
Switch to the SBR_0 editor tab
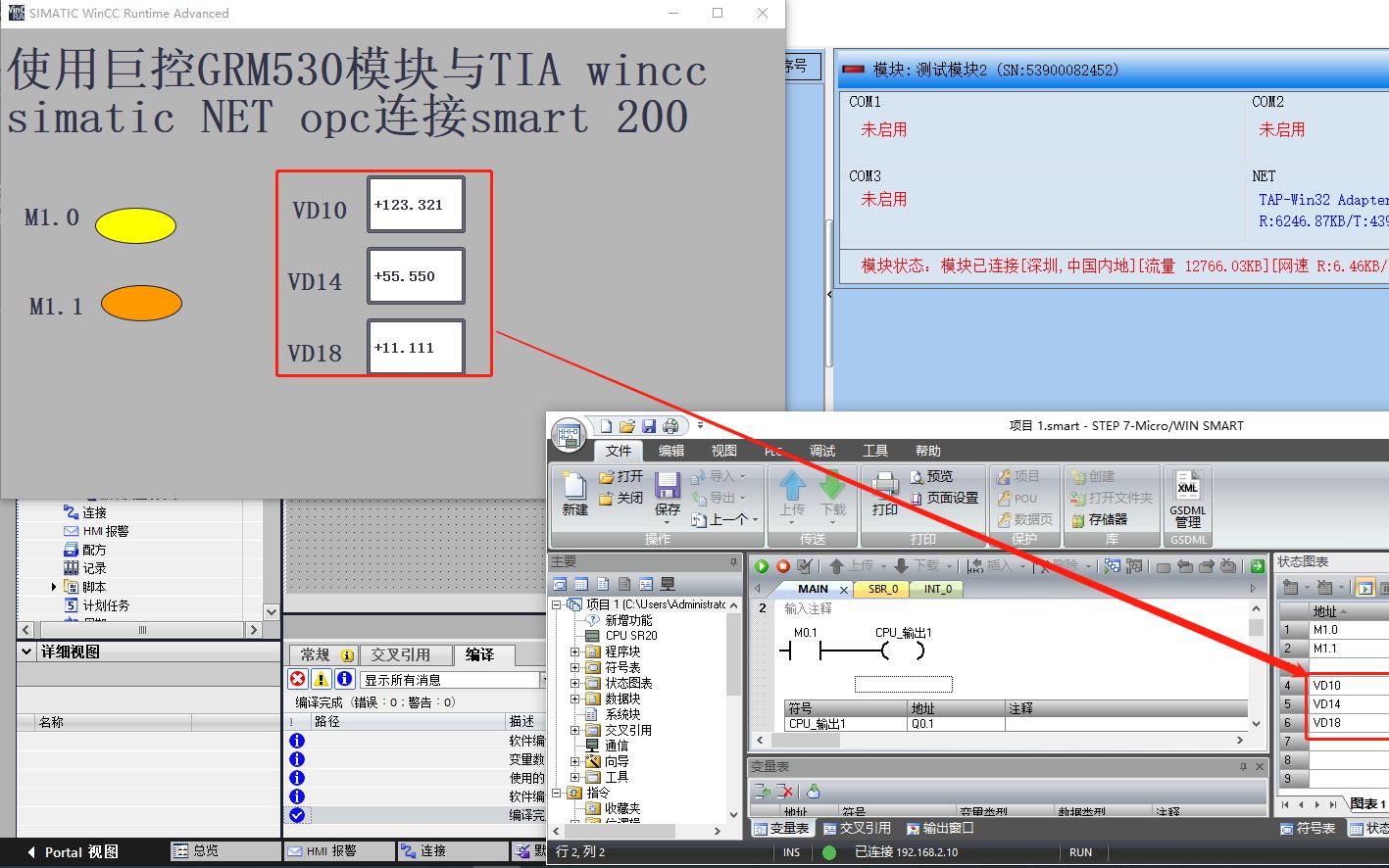point(883,589)
